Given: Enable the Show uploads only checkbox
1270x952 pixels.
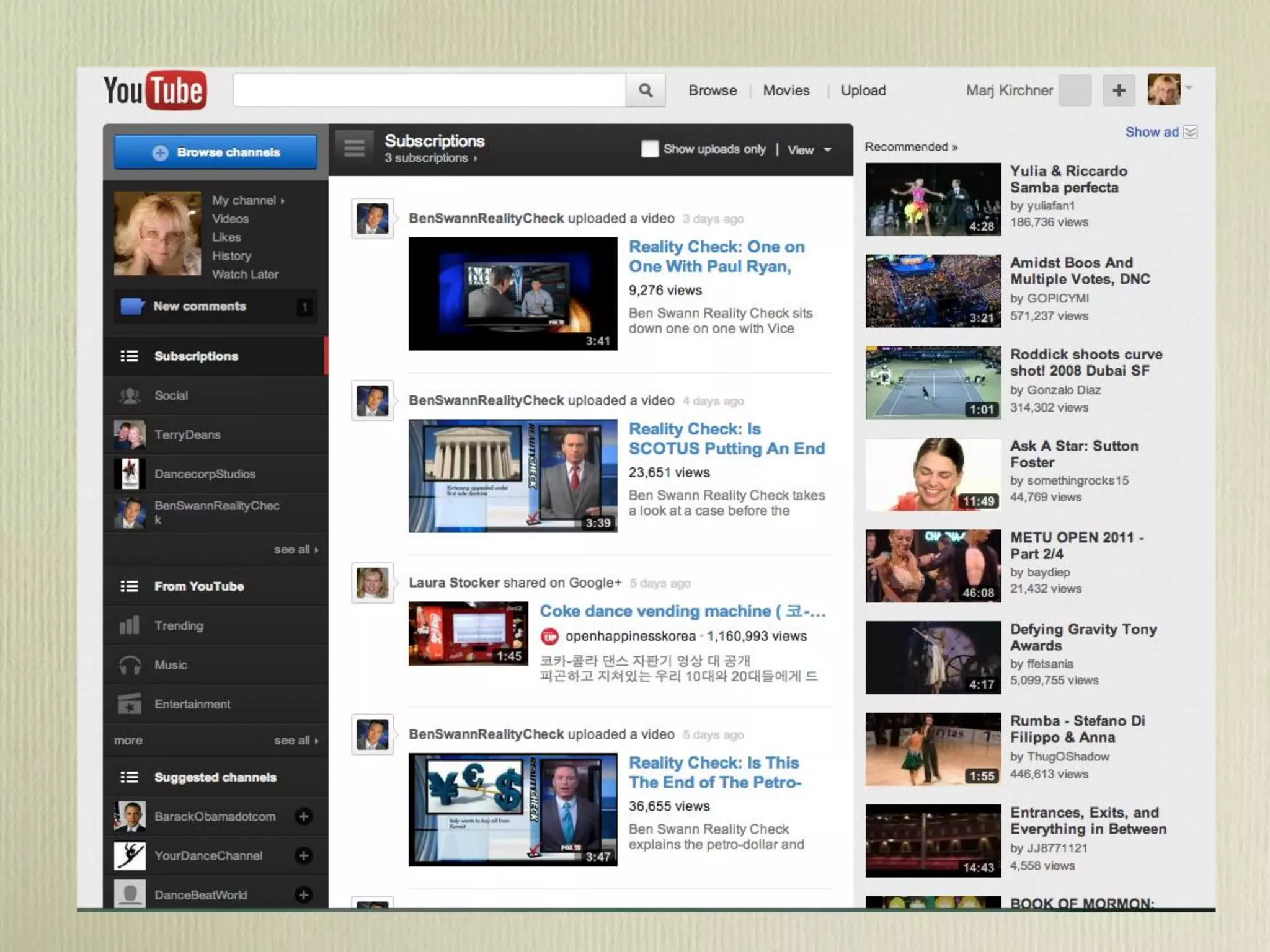Looking at the screenshot, I should [x=649, y=149].
